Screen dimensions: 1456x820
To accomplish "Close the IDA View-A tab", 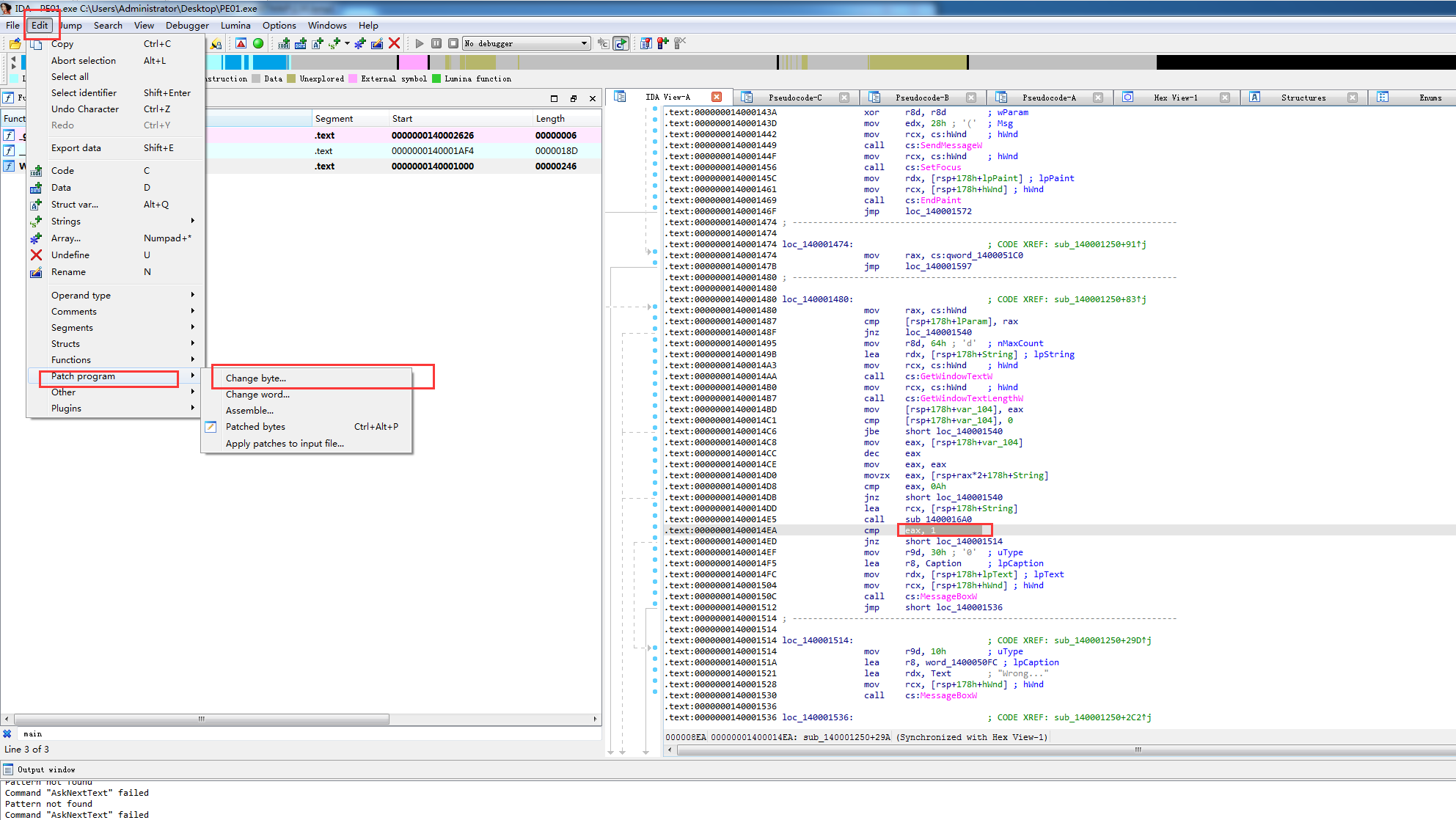I will 717,97.
